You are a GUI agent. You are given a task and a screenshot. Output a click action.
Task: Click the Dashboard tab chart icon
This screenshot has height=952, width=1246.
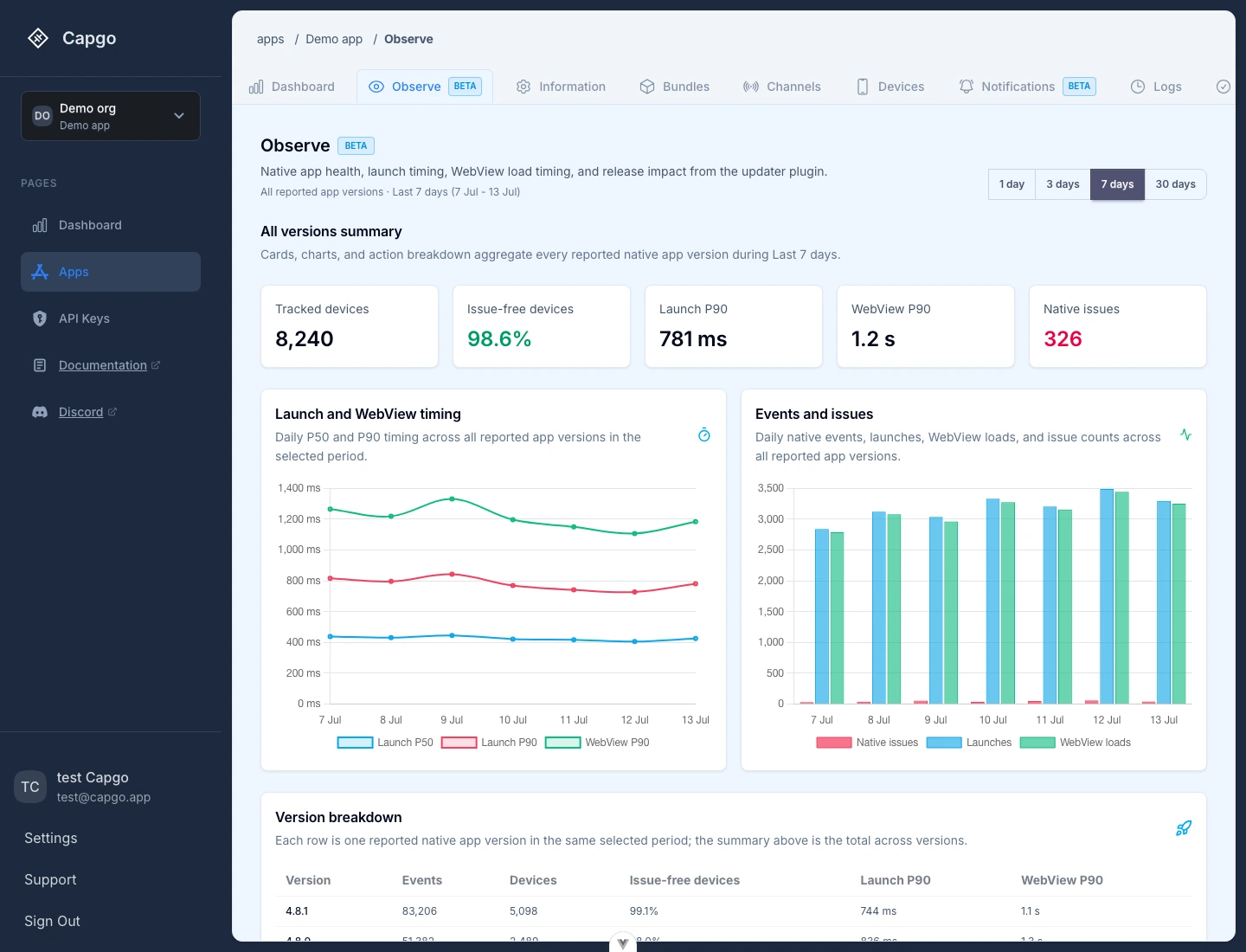pos(256,87)
